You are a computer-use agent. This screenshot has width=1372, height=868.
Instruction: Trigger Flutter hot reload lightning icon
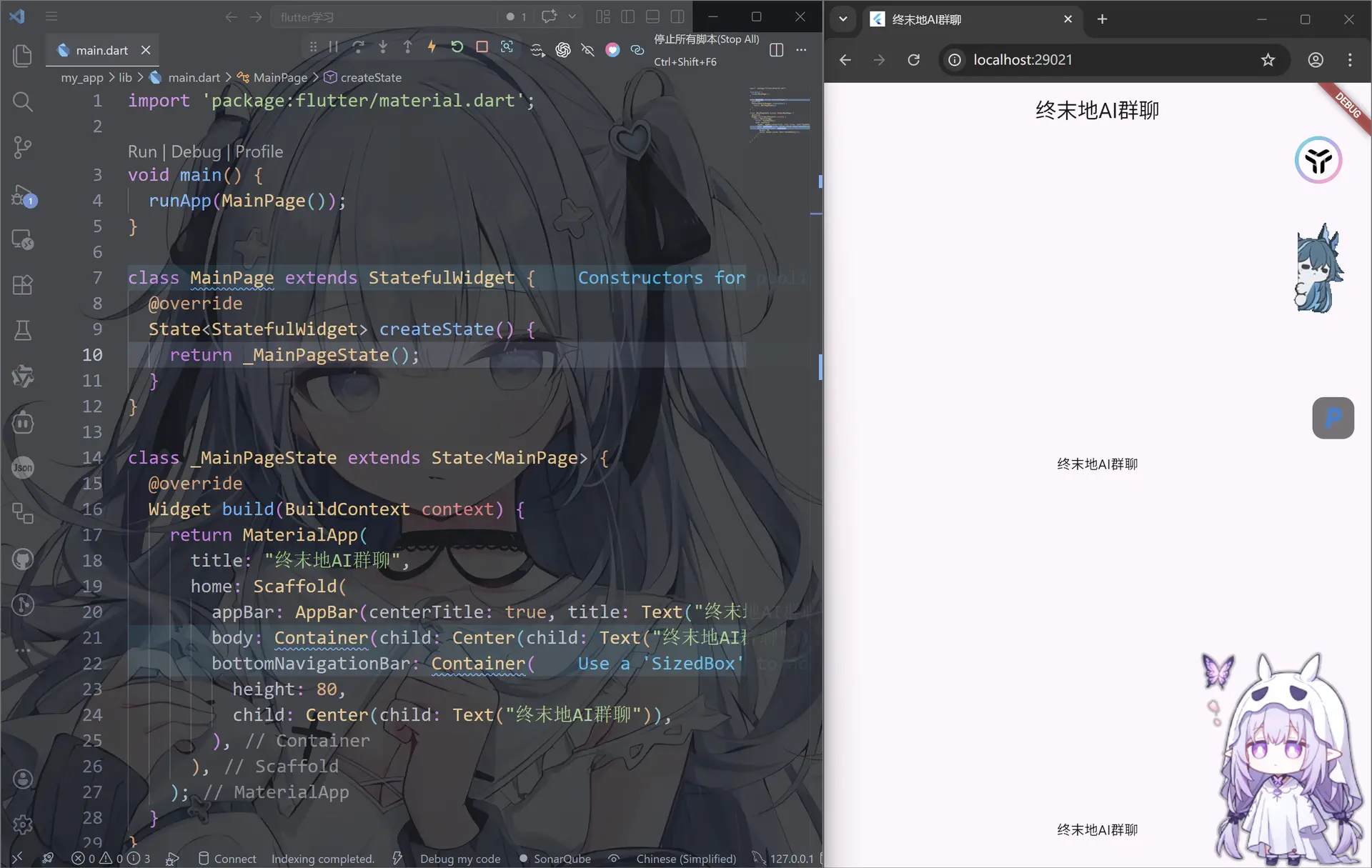[x=432, y=47]
